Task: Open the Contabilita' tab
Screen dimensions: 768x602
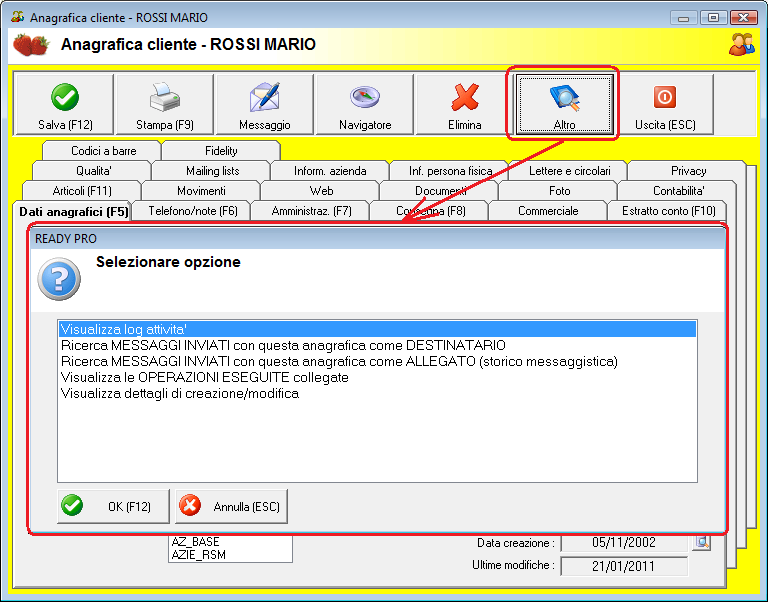Action: click(x=678, y=191)
